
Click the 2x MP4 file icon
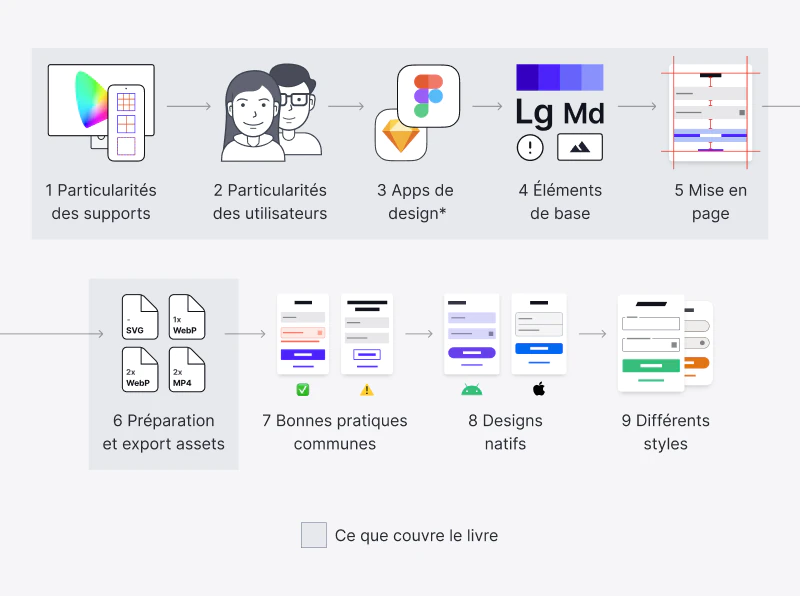[x=187, y=369]
